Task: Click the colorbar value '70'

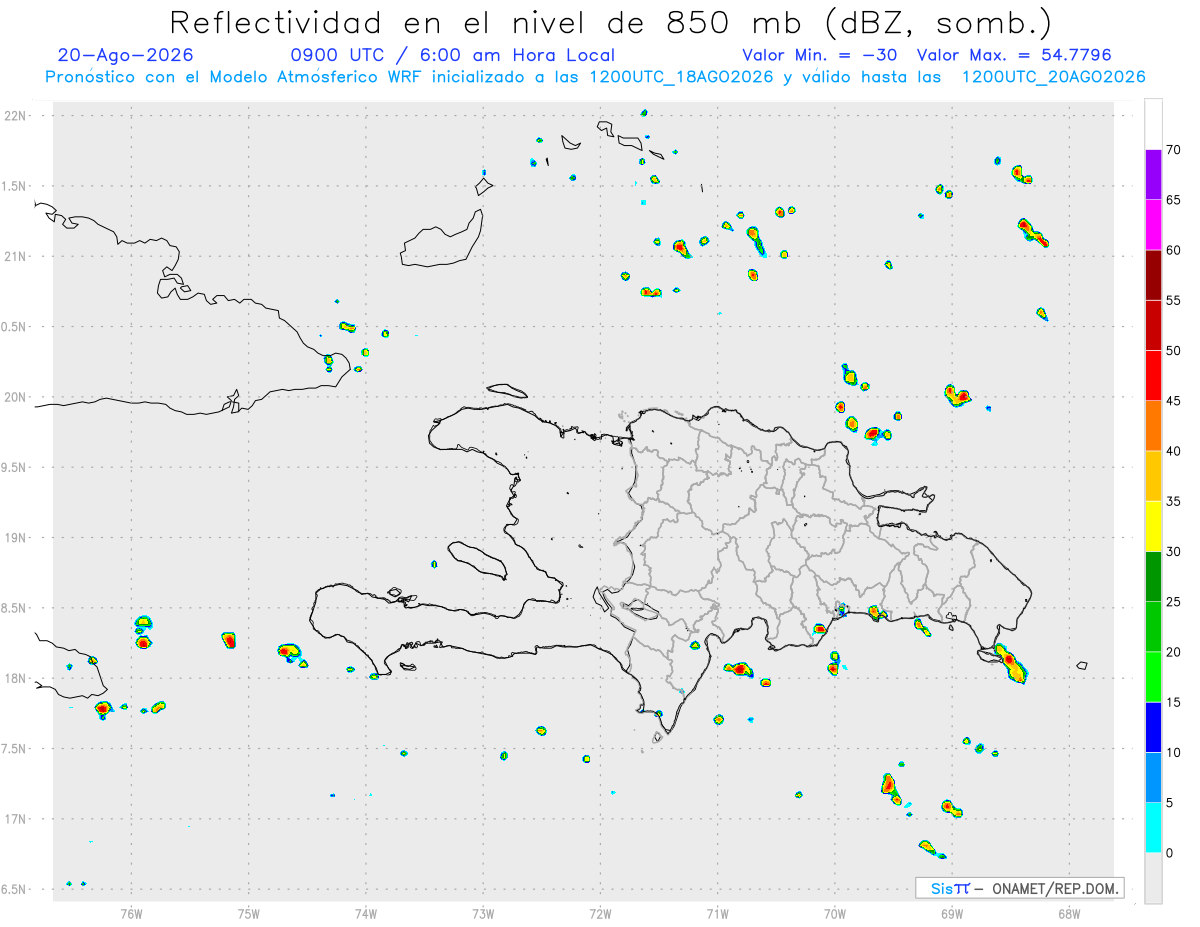Action: (1173, 150)
